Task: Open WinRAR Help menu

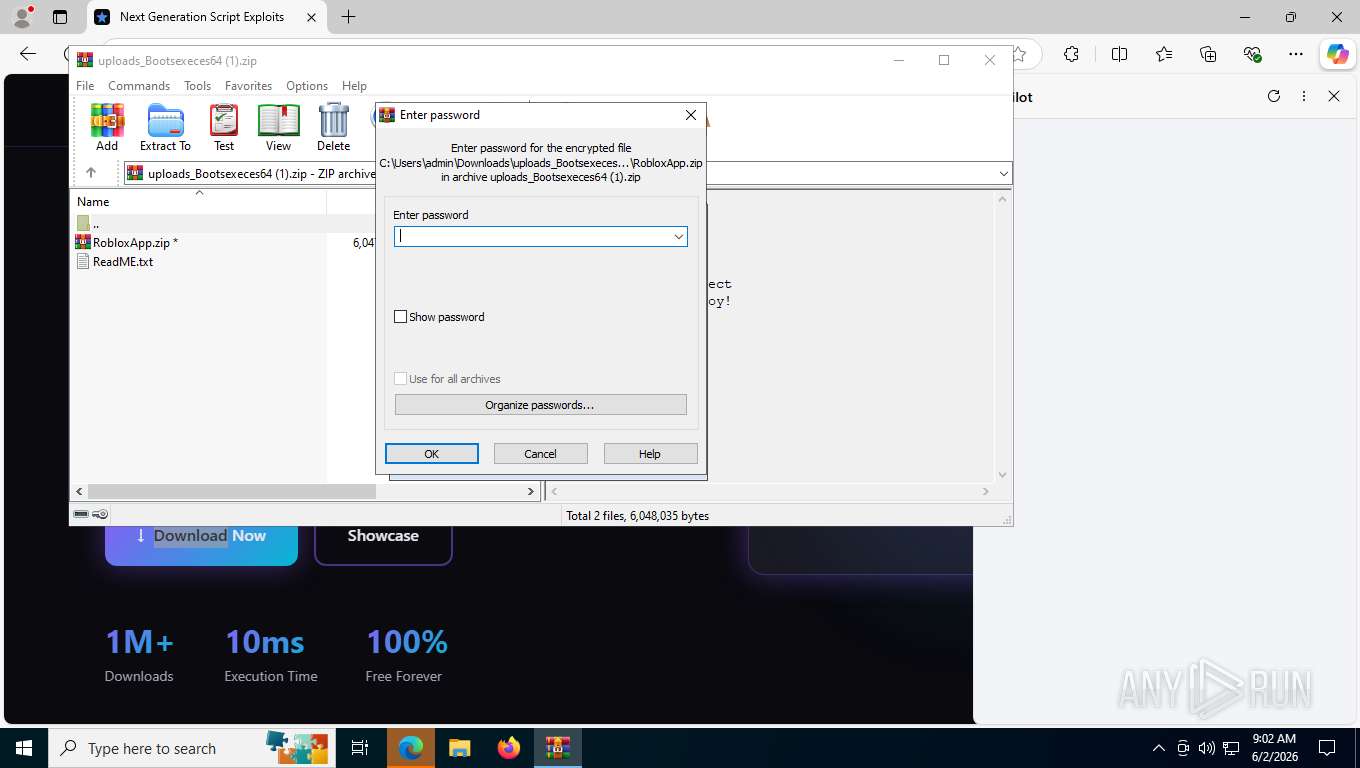Action: coord(354,86)
